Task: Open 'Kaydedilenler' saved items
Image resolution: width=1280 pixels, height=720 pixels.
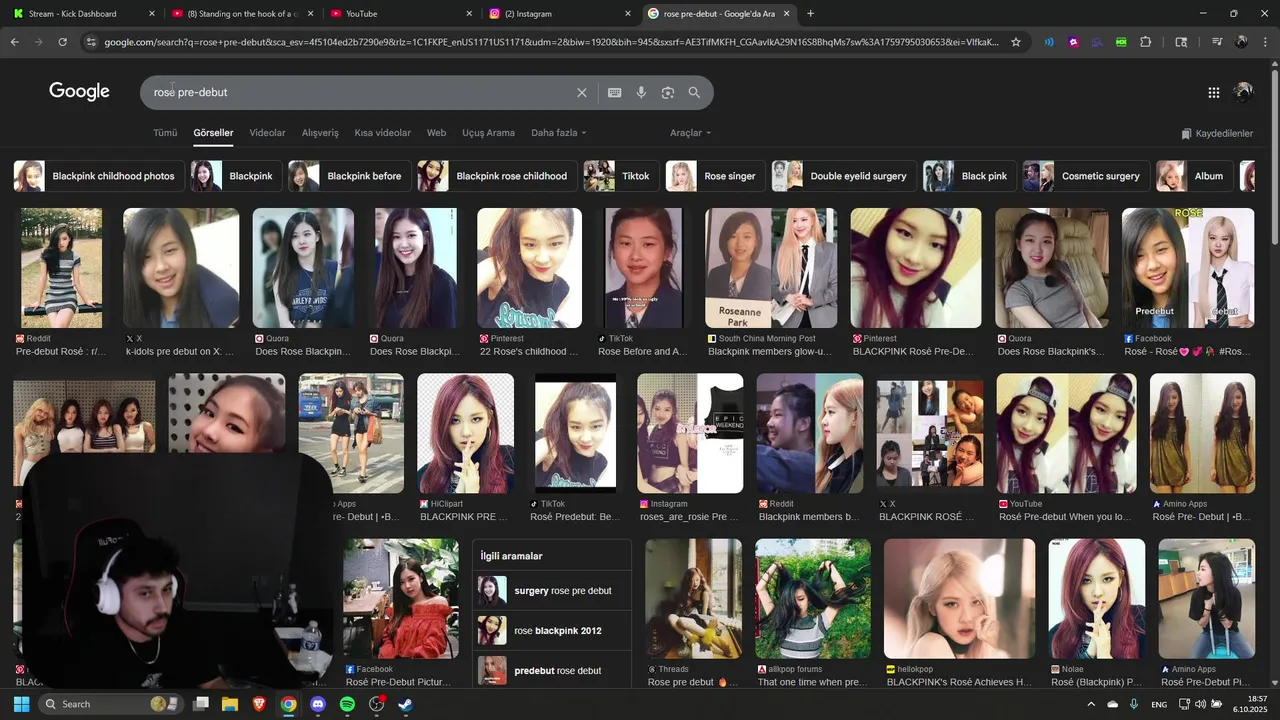Action: (1217, 133)
